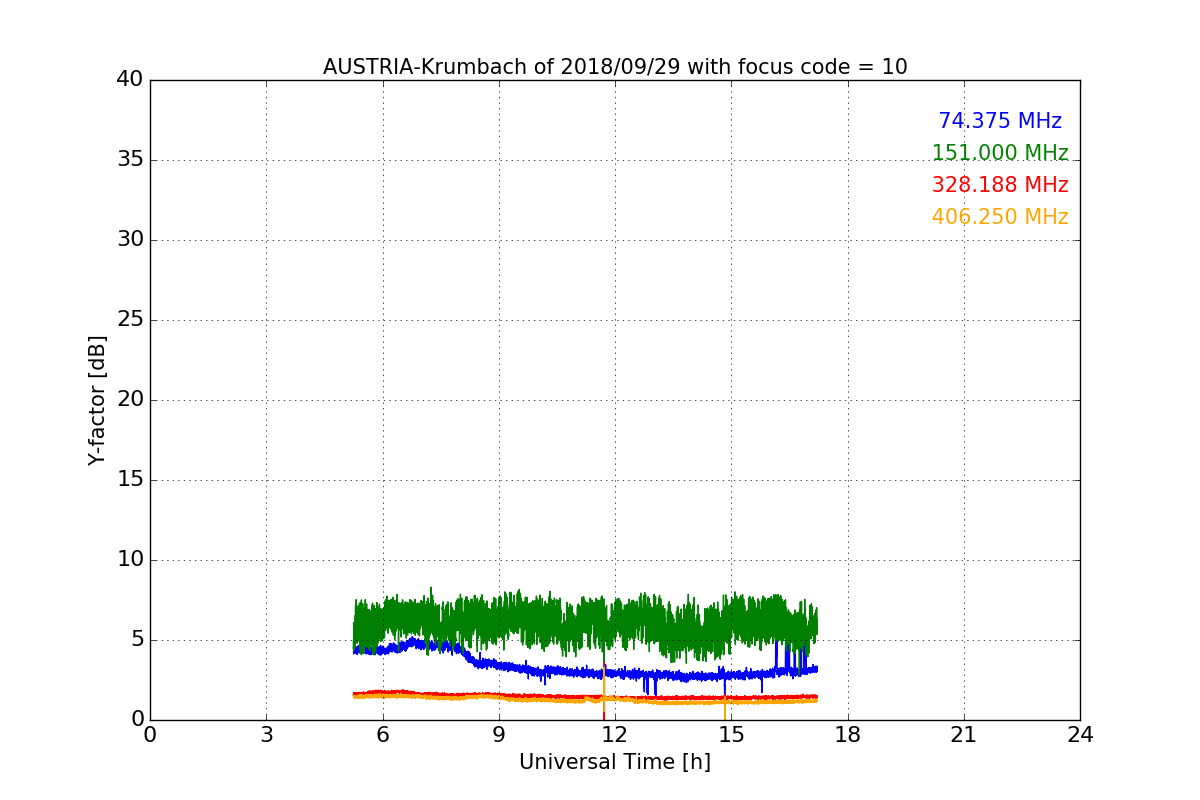Click the 'Universal Time [h]' axis label
The width and height of the screenshot is (1200, 800).
tap(615, 762)
